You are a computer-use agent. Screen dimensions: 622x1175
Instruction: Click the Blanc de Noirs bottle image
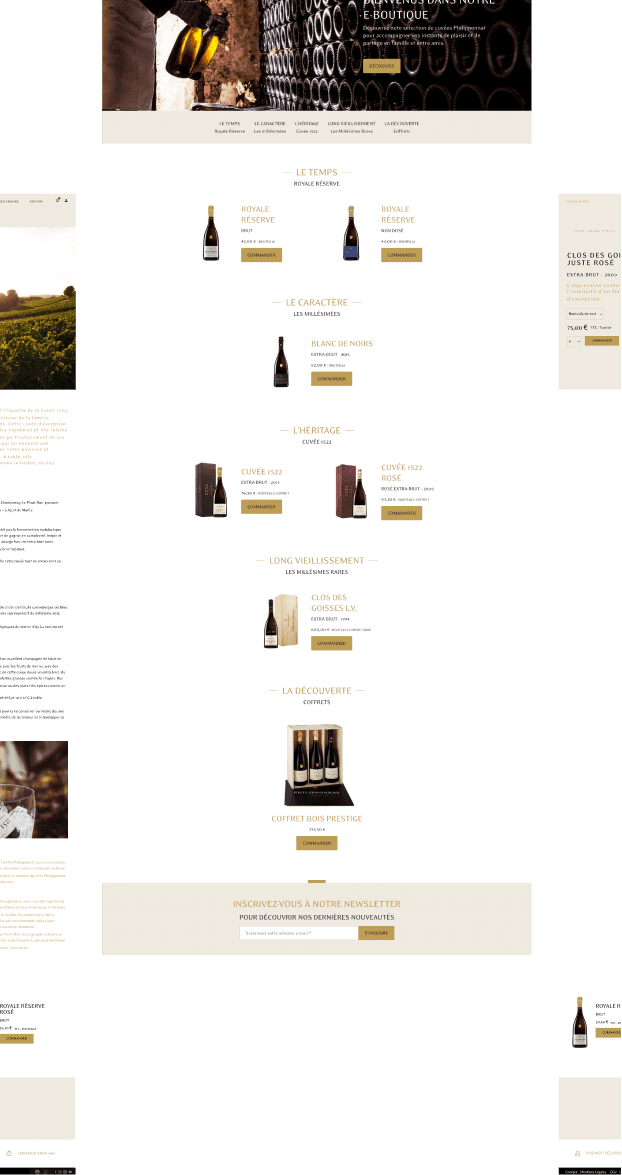click(x=281, y=362)
